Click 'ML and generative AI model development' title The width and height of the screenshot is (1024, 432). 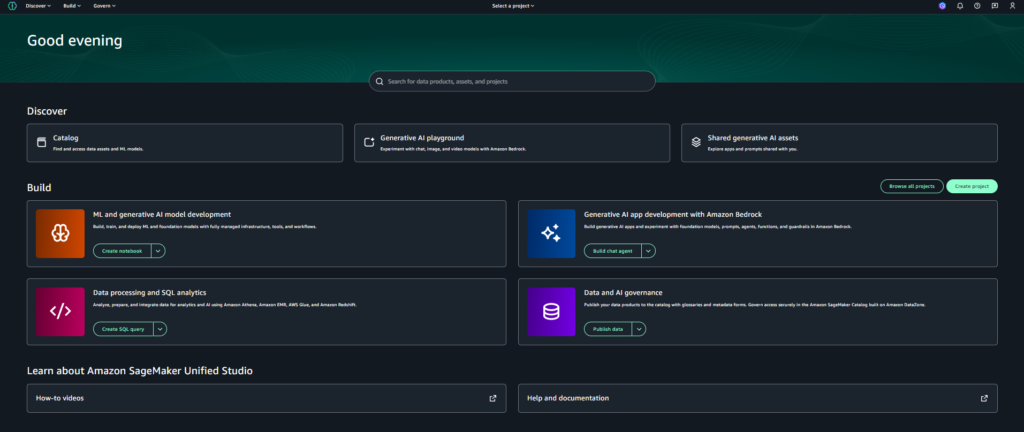(162, 214)
